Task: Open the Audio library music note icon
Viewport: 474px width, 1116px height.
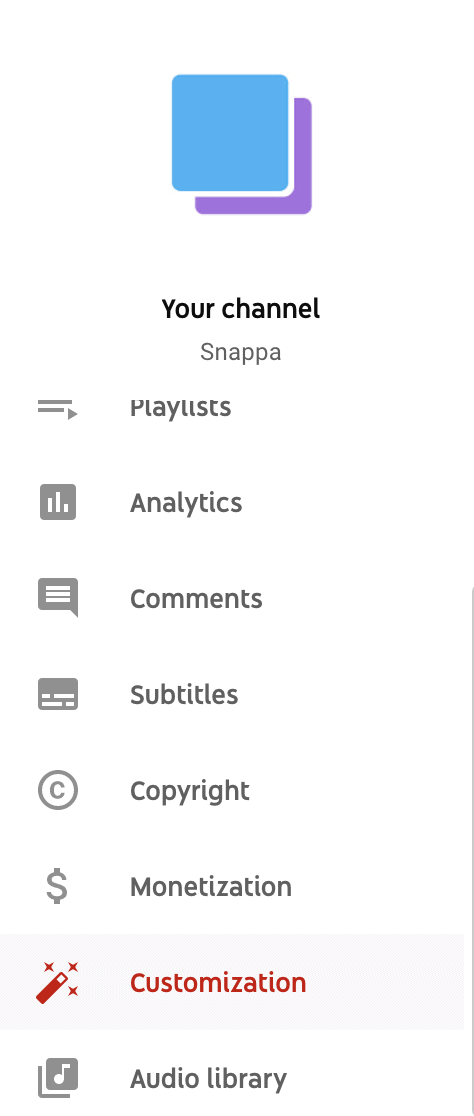Action: [58, 1078]
